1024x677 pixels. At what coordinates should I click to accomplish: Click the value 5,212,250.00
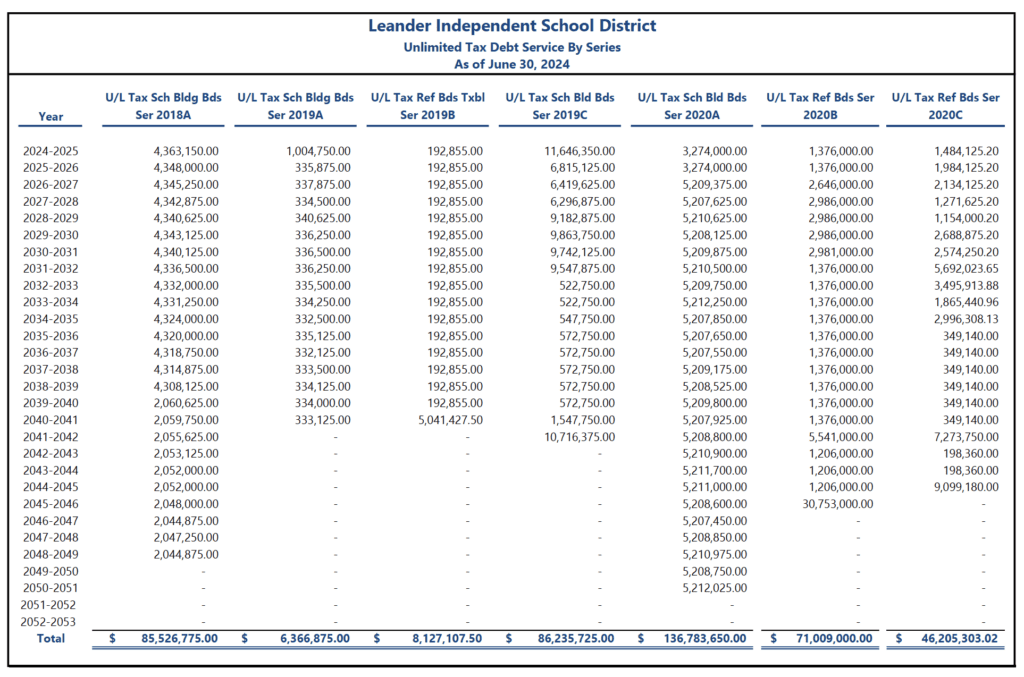coord(714,302)
